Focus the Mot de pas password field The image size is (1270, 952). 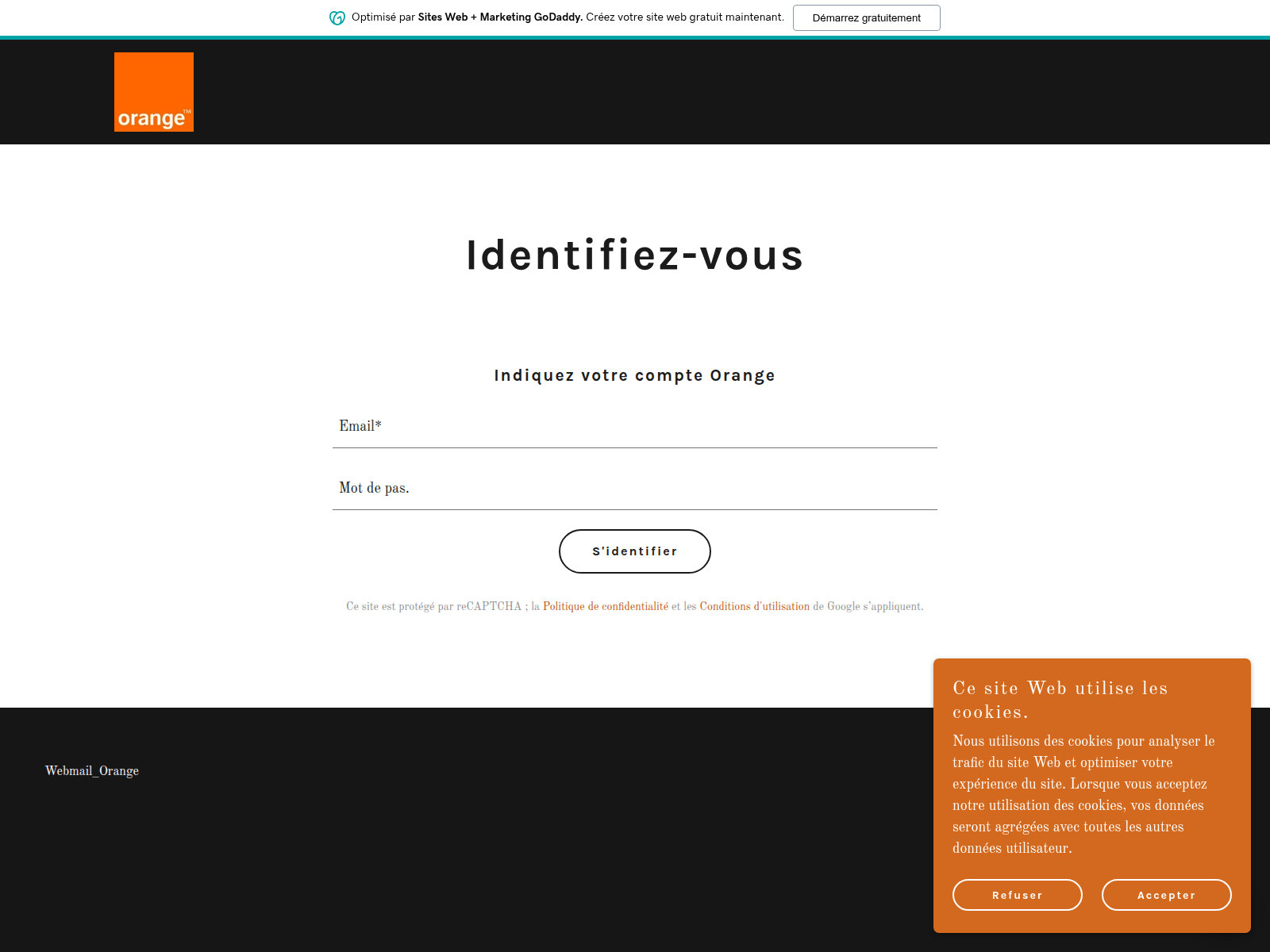point(635,489)
